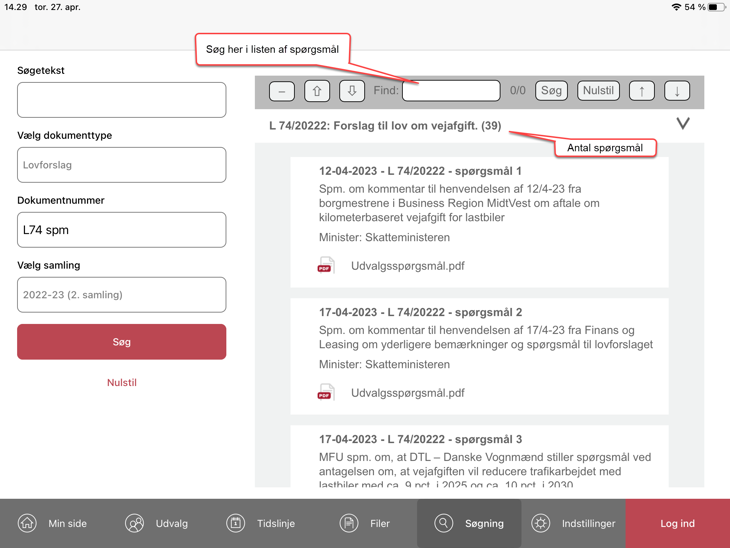The width and height of the screenshot is (730, 548).
Task: Click the hollow down arrow toolbar button
Action: tap(352, 91)
